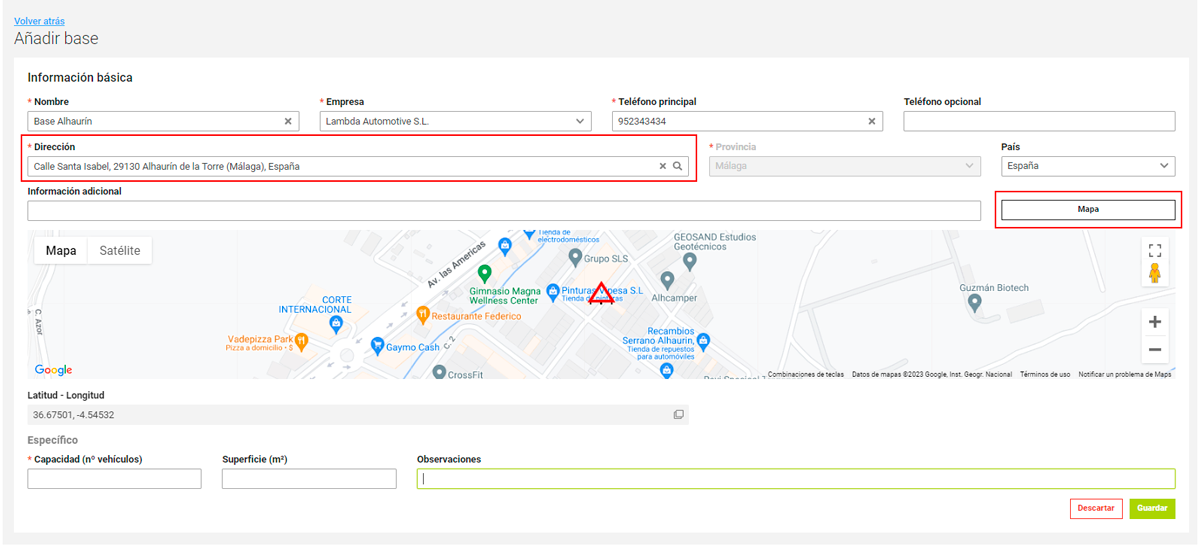Click the Av. las Americas street label
Screen dimensions: 1200x545
[x=457, y=263]
